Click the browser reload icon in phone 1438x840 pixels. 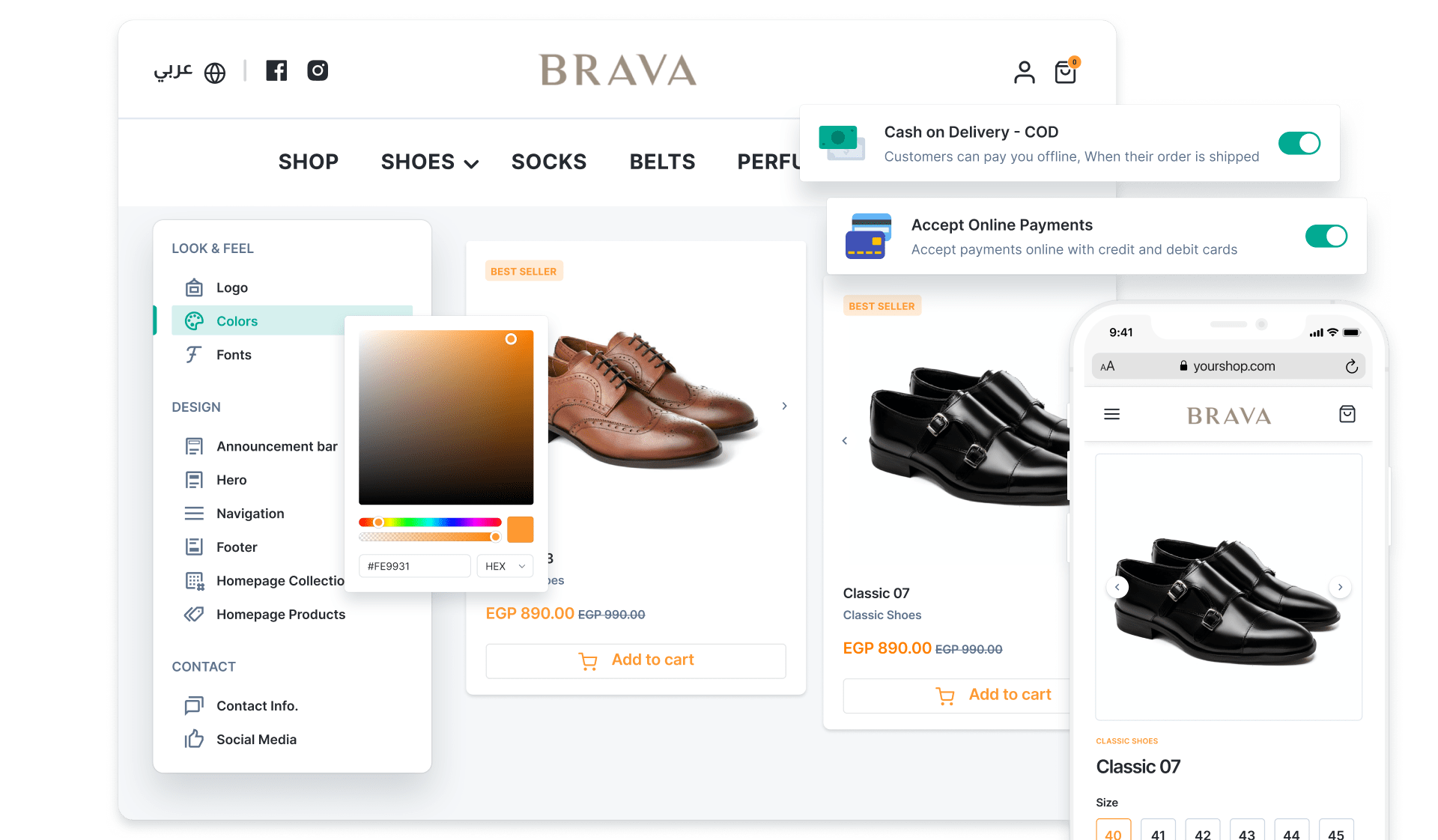[1351, 366]
